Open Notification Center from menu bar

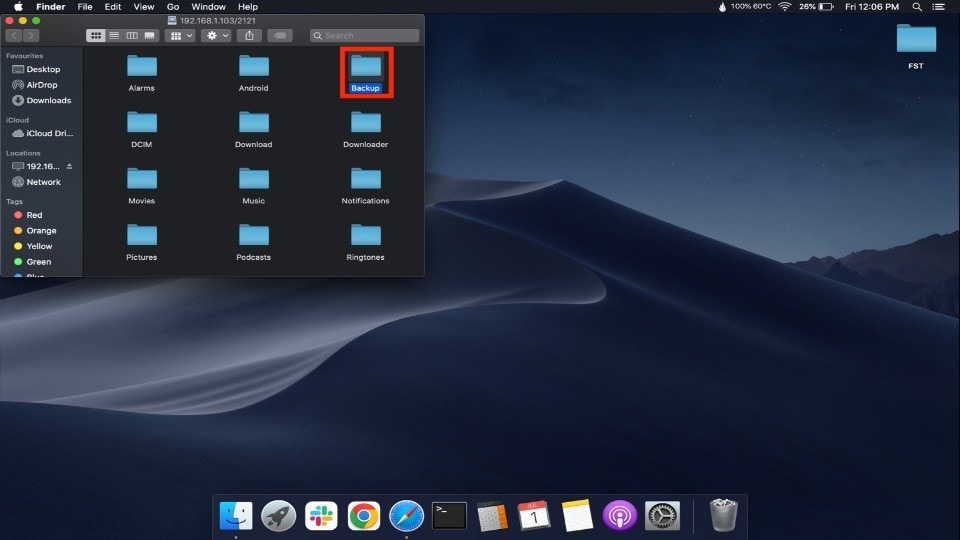pos(938,7)
